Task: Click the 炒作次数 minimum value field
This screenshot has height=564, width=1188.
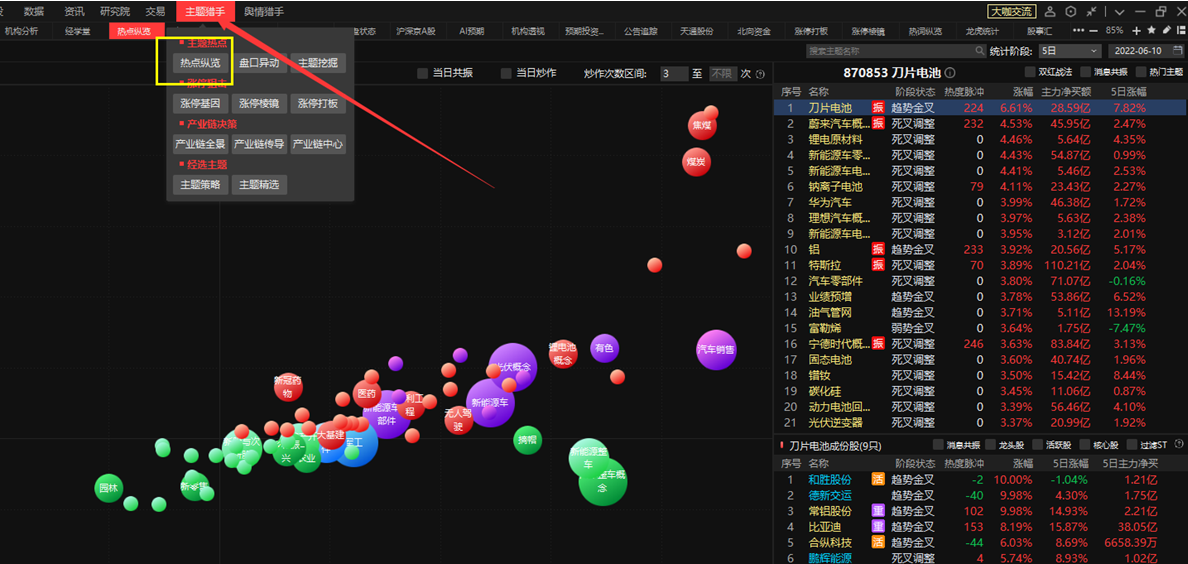Action: point(673,74)
